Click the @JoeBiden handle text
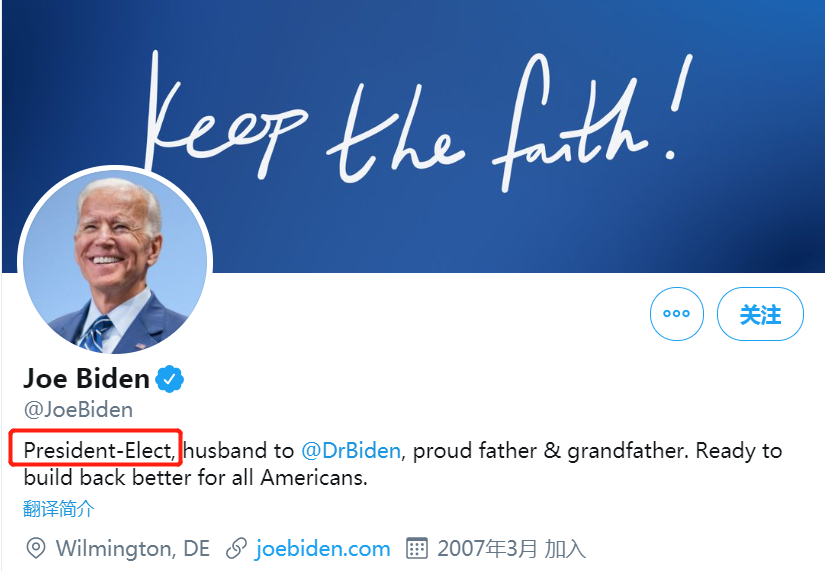The height and width of the screenshot is (571, 825). (x=78, y=410)
